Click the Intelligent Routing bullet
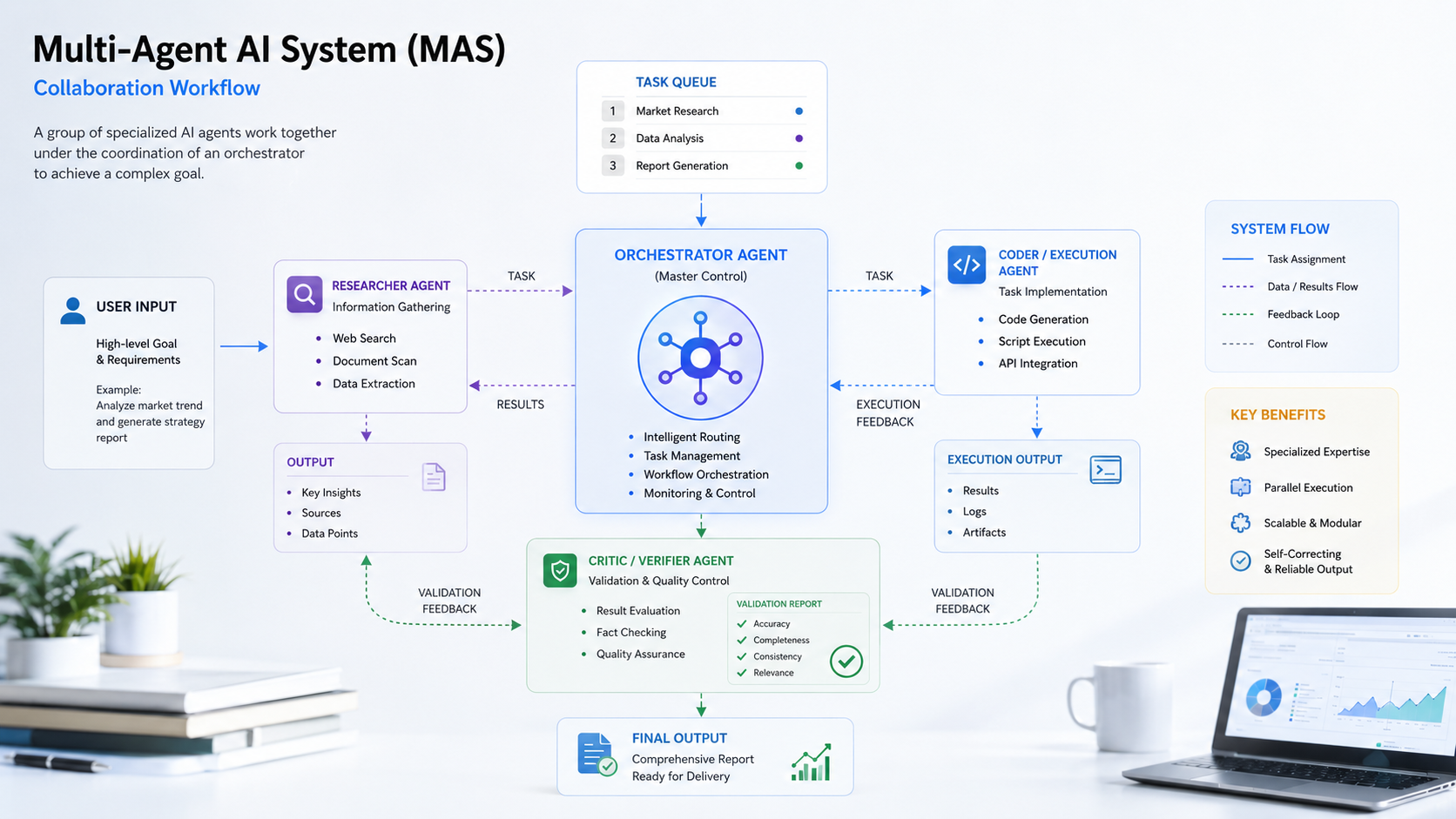1456x819 pixels. (x=685, y=437)
